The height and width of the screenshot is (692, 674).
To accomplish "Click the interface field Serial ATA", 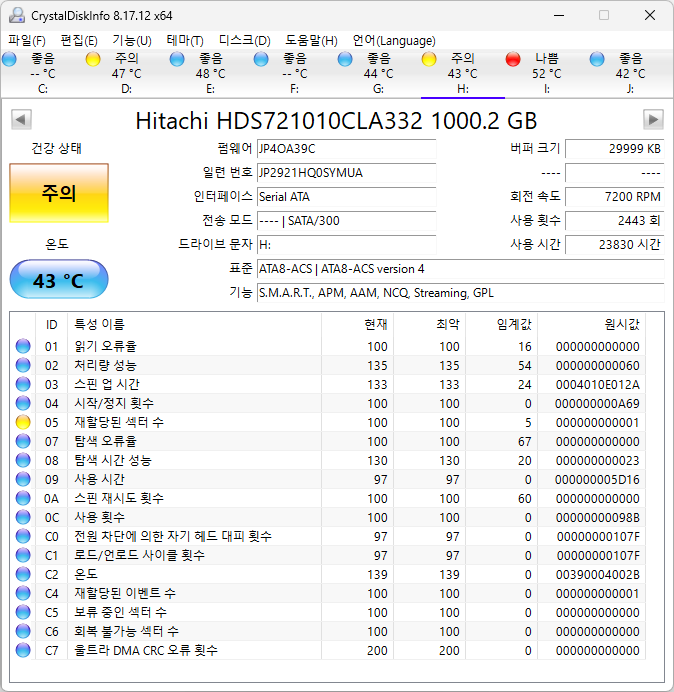I will [x=346, y=197].
